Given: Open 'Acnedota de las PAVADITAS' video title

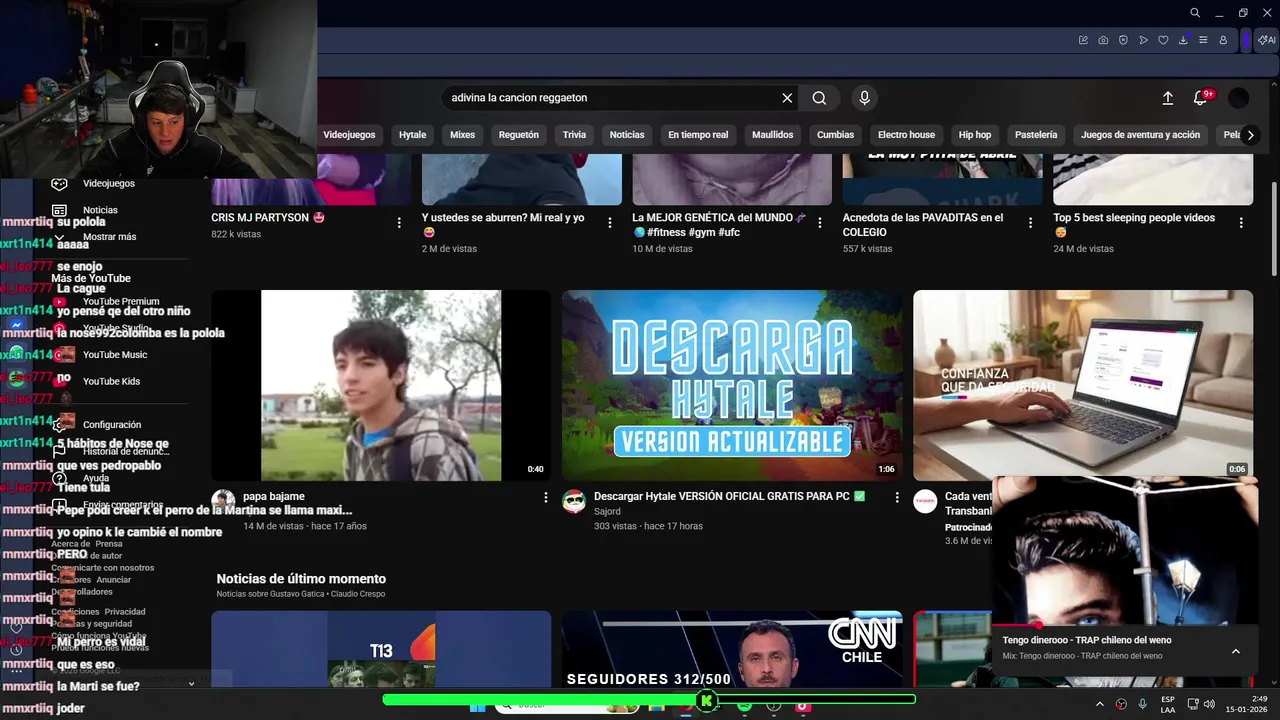Looking at the screenshot, I should coord(923,225).
